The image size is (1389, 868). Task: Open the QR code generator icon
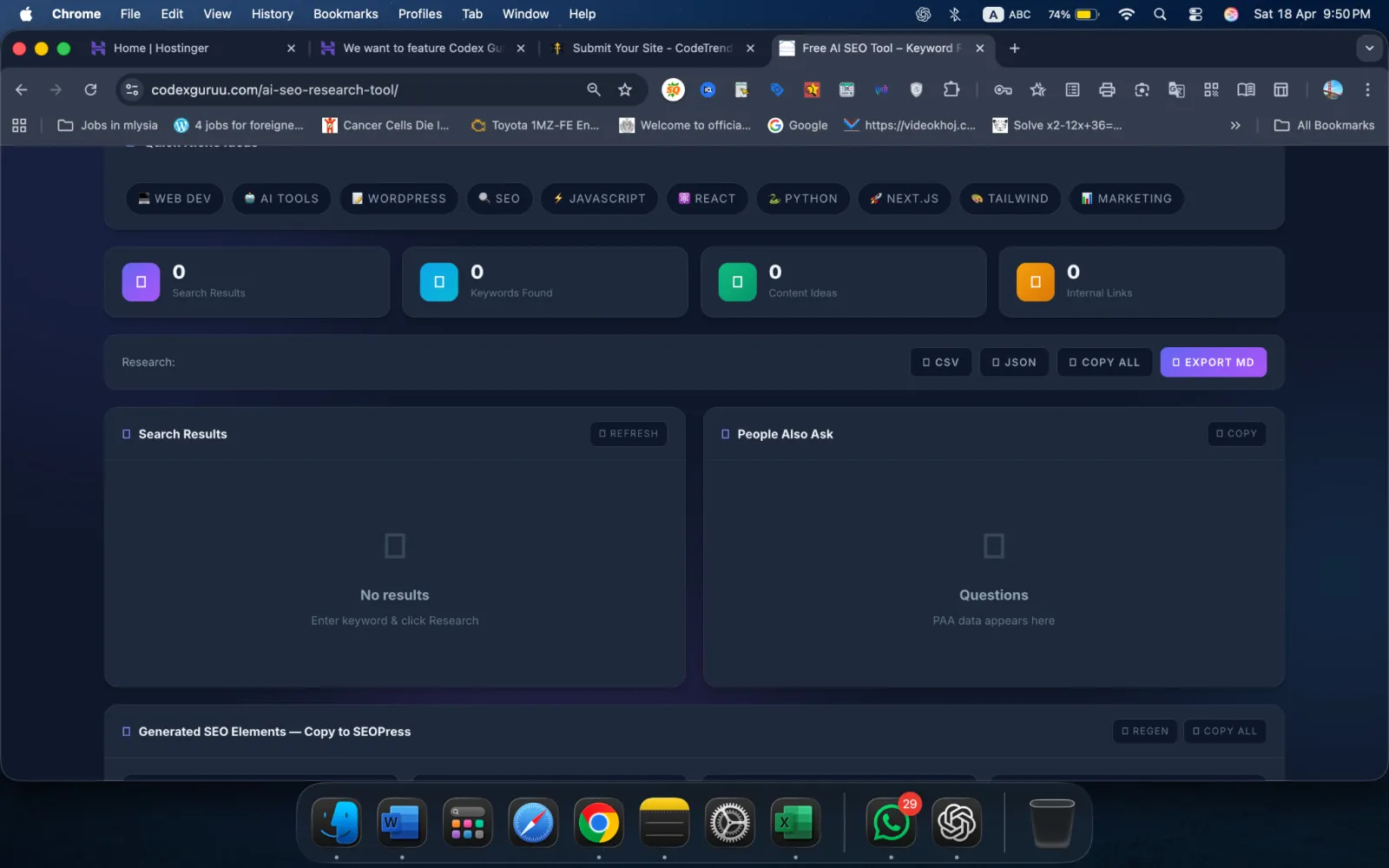1211,89
